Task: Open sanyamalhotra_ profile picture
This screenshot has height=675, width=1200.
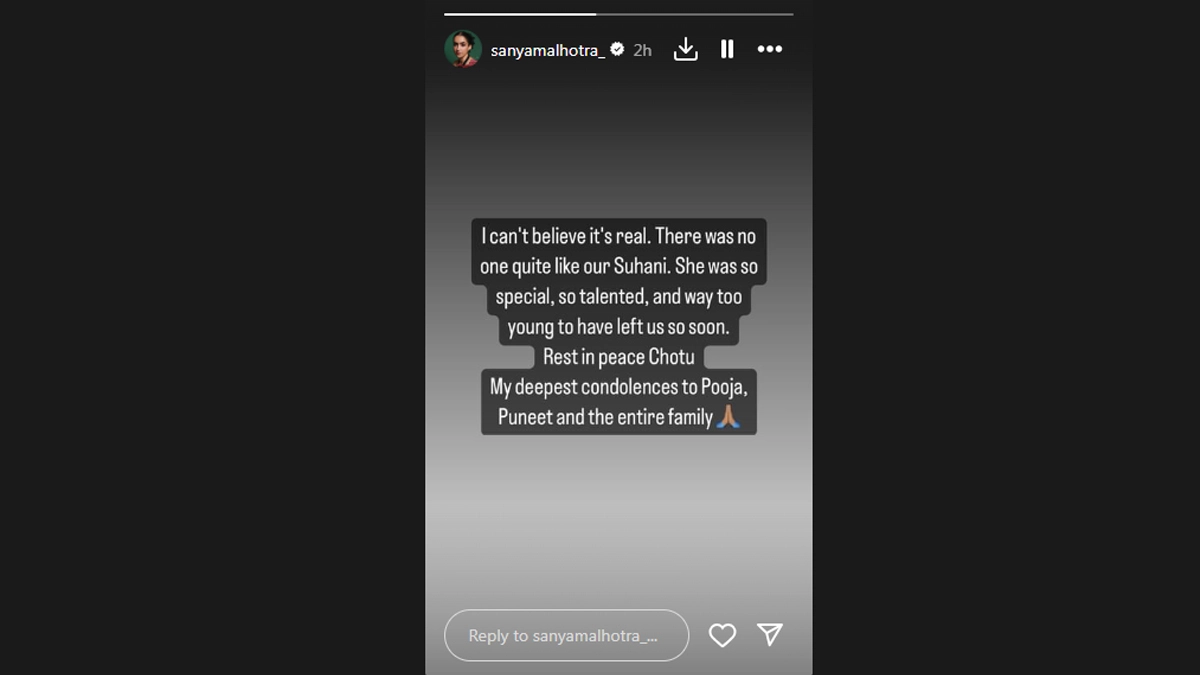Action: [x=463, y=49]
